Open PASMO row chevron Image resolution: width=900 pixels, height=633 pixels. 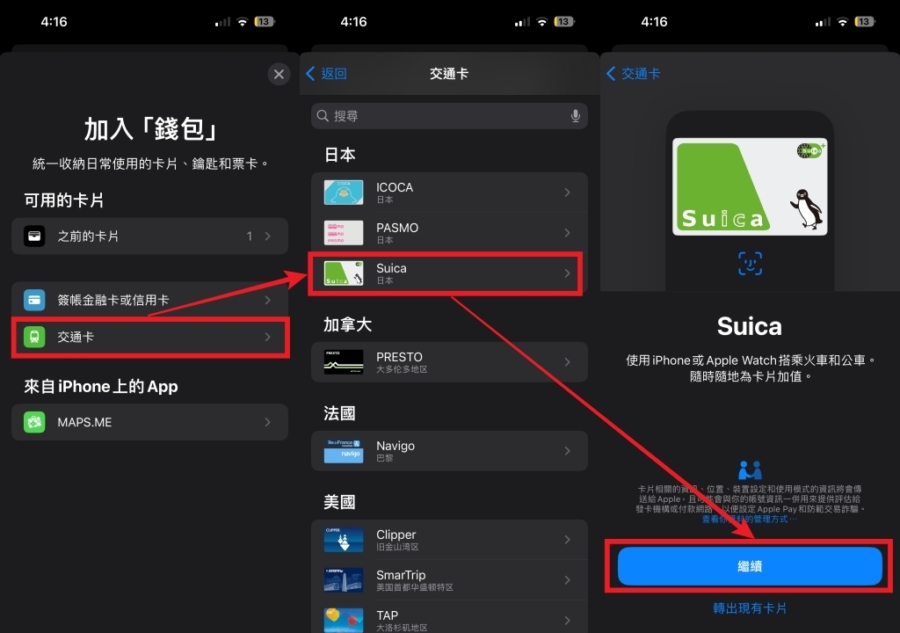567,232
